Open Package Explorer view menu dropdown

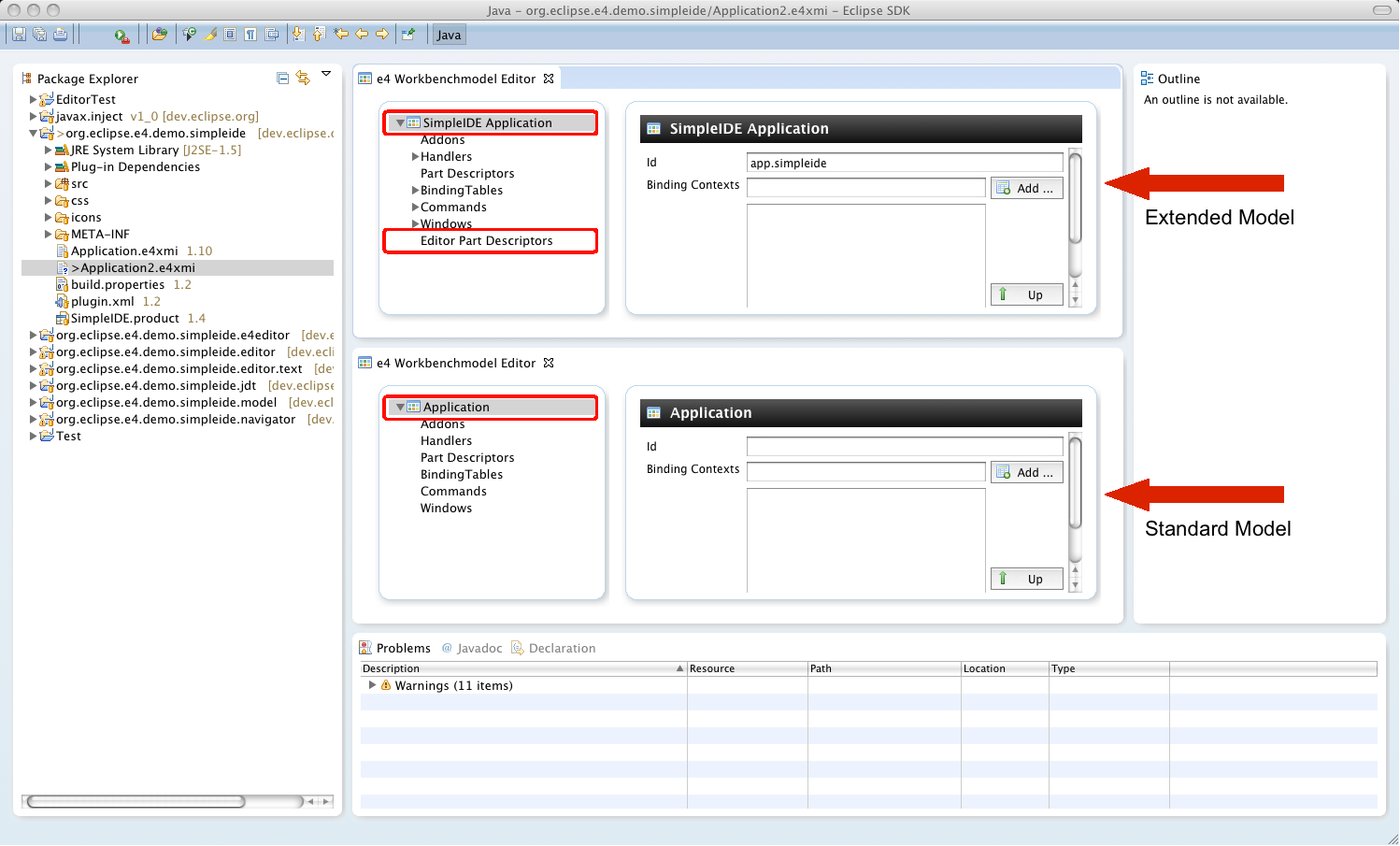point(326,74)
